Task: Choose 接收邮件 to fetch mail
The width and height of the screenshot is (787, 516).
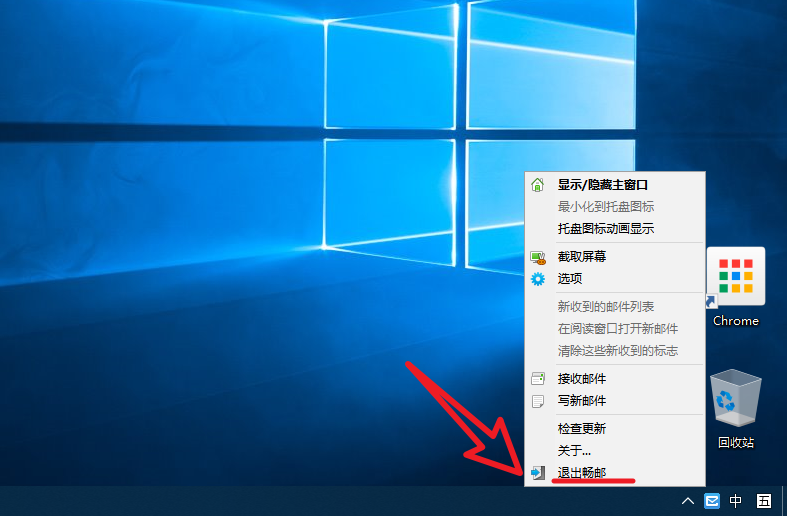Action: 615,378
